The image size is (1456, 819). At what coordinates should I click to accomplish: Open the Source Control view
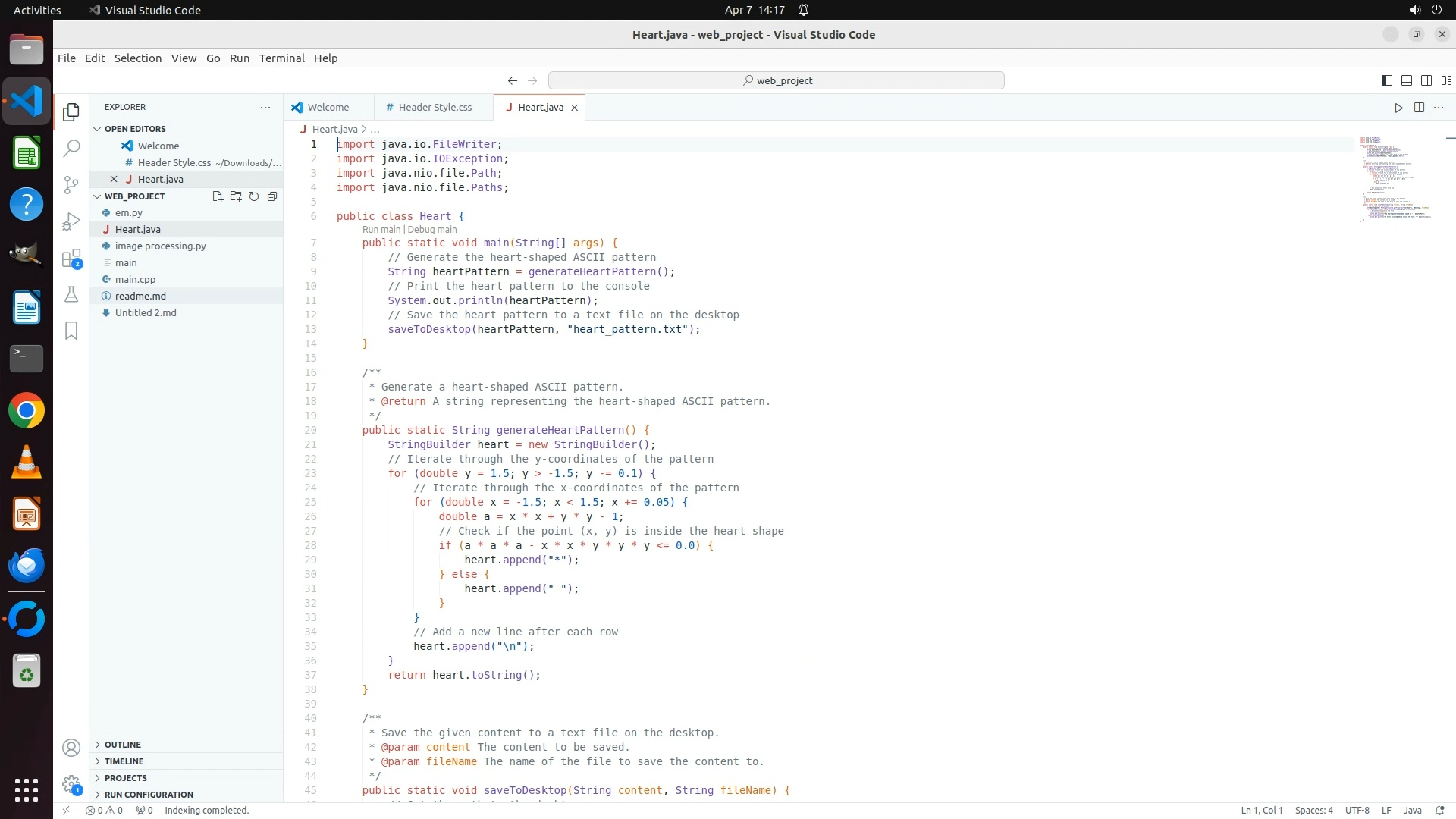(x=71, y=185)
